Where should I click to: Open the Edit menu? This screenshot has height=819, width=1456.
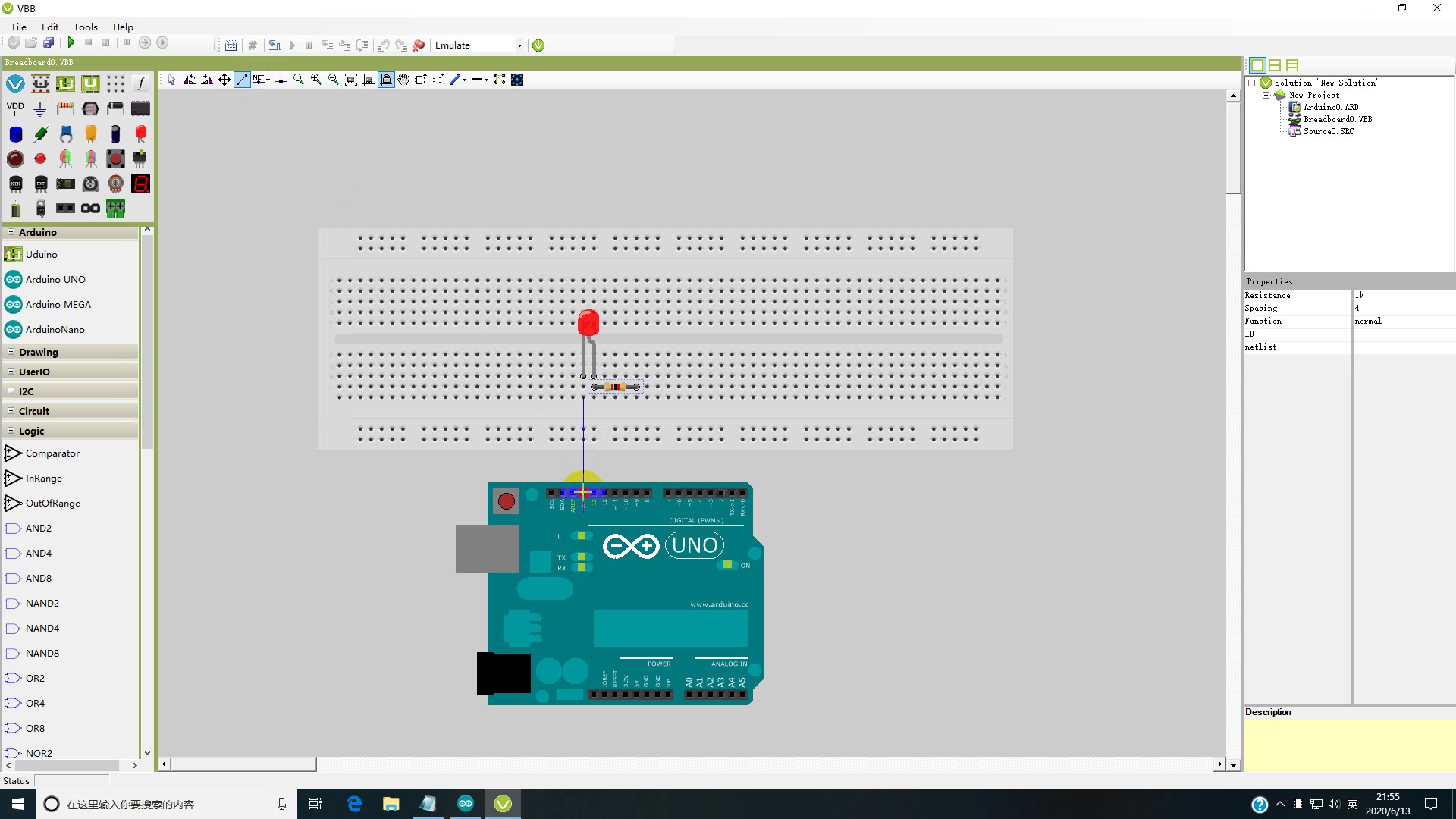point(50,27)
